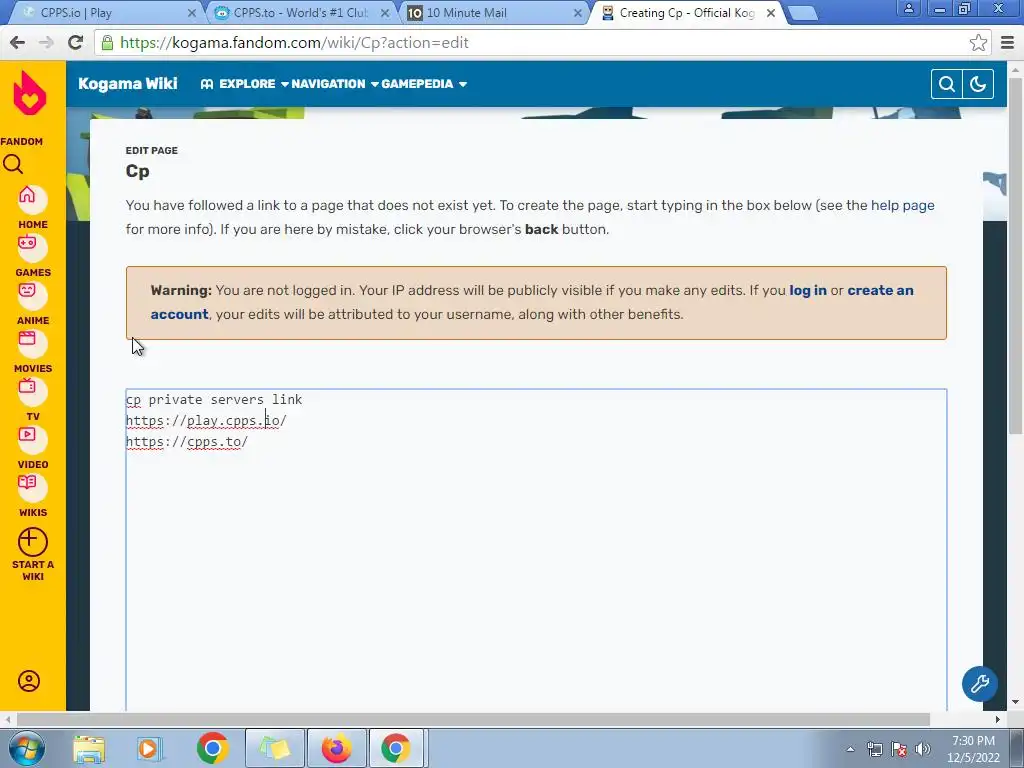The image size is (1024, 768).
Task: Click the active Chrome window taskbar icon
Action: 396,748
